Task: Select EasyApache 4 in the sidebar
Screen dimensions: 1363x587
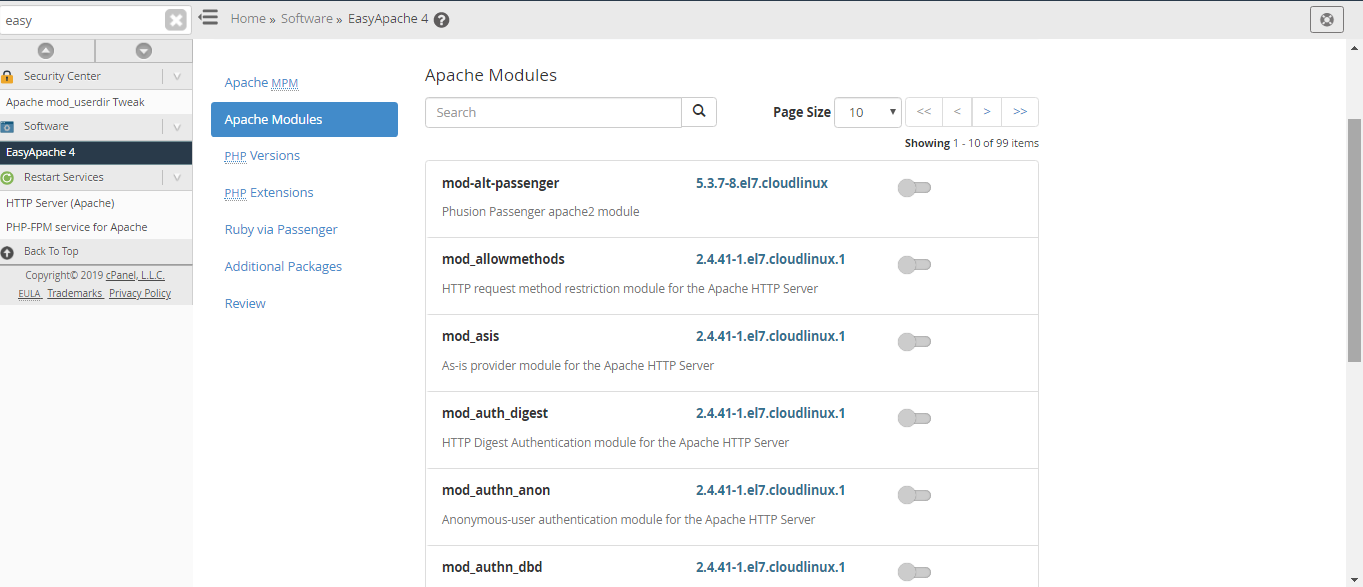Action: 96,153
